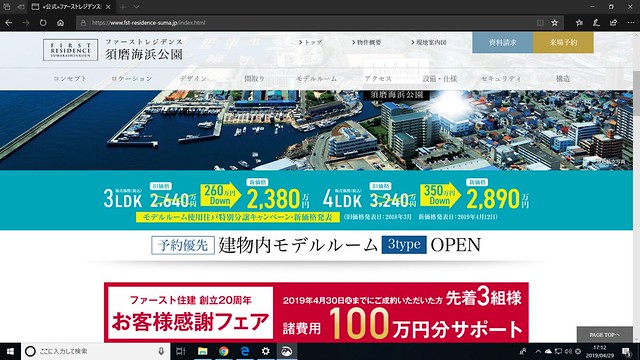
Task: Open the デザイン menu item
Action: coord(193,78)
